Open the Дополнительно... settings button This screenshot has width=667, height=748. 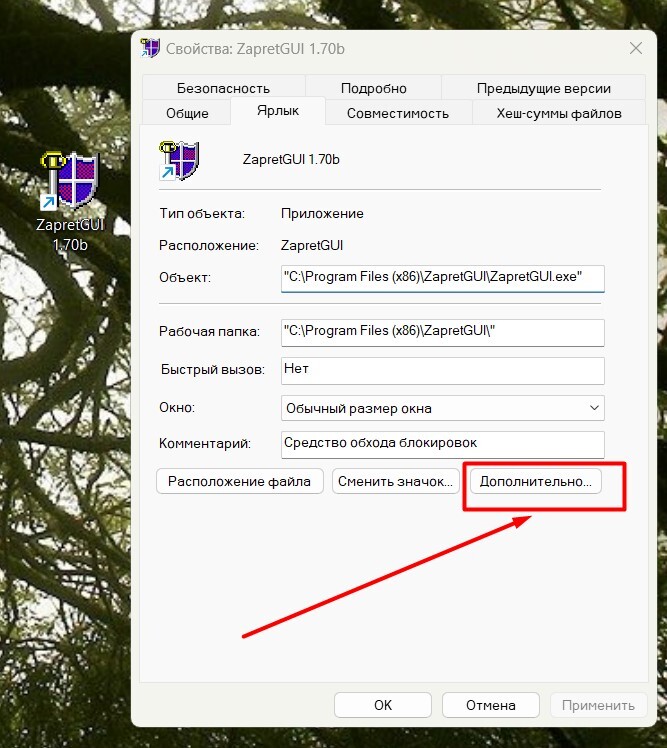pyautogui.click(x=535, y=481)
